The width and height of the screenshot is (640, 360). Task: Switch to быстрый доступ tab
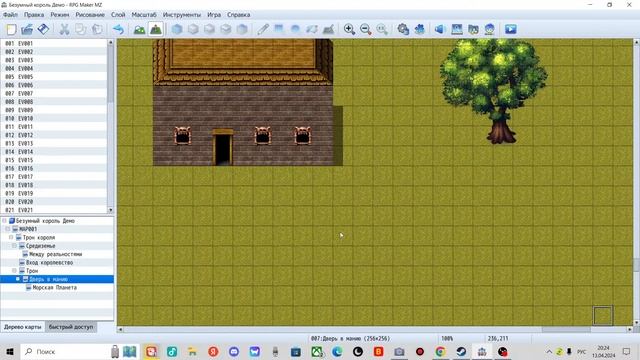pos(71,327)
